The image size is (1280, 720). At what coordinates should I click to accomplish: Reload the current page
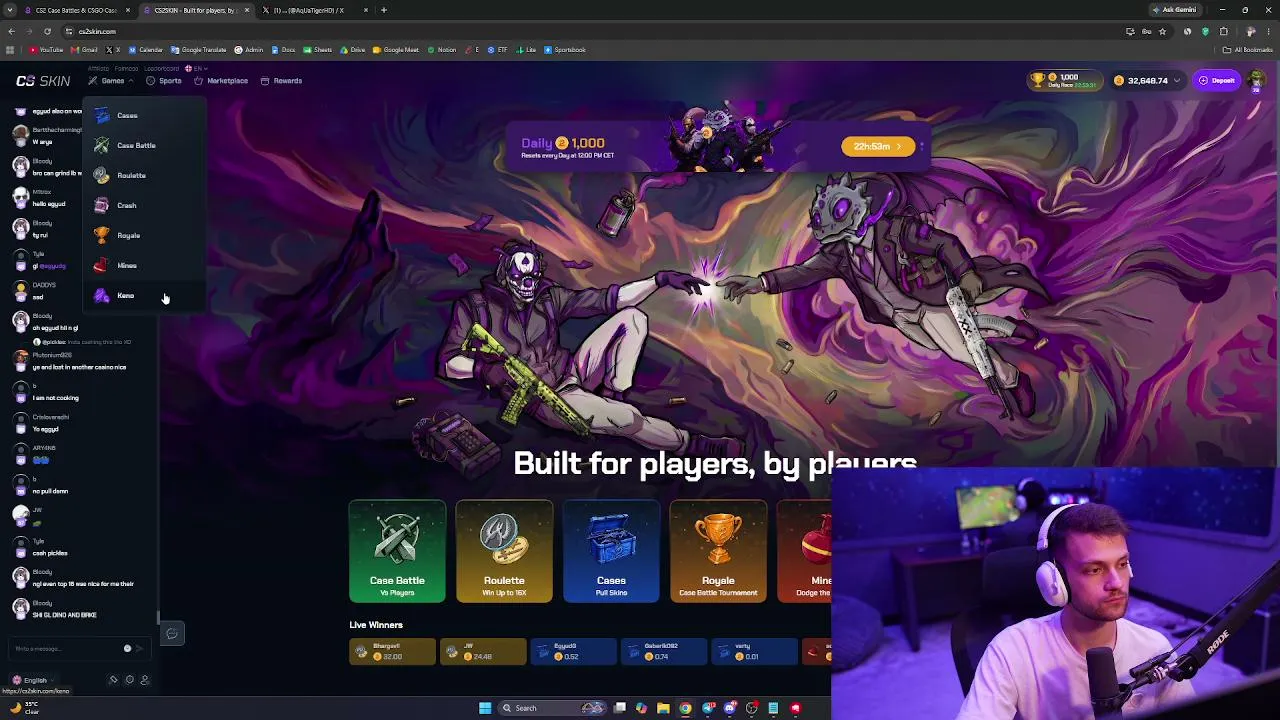(x=47, y=31)
